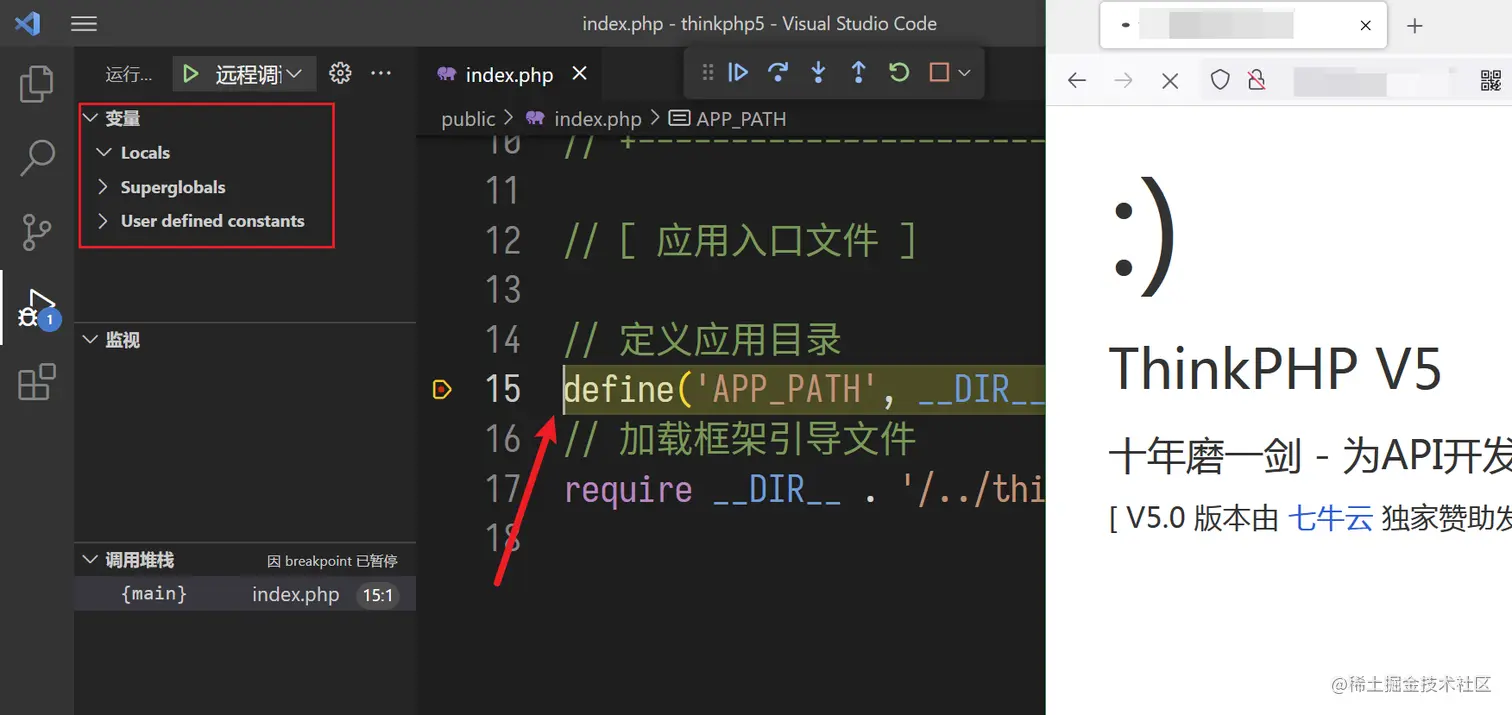Screen dimensions: 1512x715
Task: Grab the debug toolbar drag handle
Action: (x=708, y=72)
